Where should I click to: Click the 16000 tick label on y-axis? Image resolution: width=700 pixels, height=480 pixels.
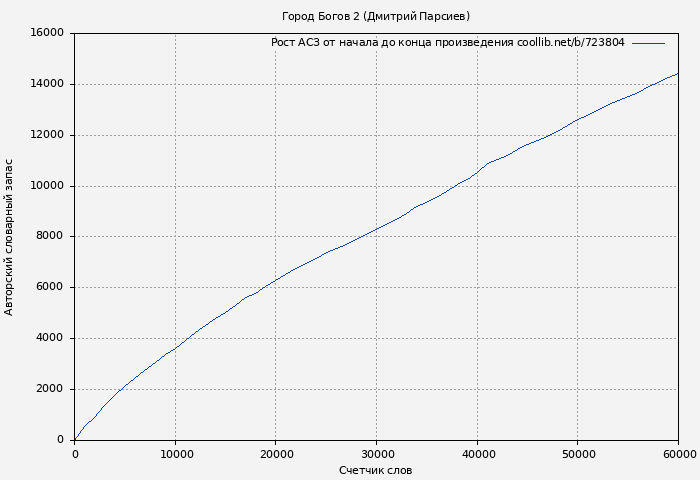tap(47, 33)
